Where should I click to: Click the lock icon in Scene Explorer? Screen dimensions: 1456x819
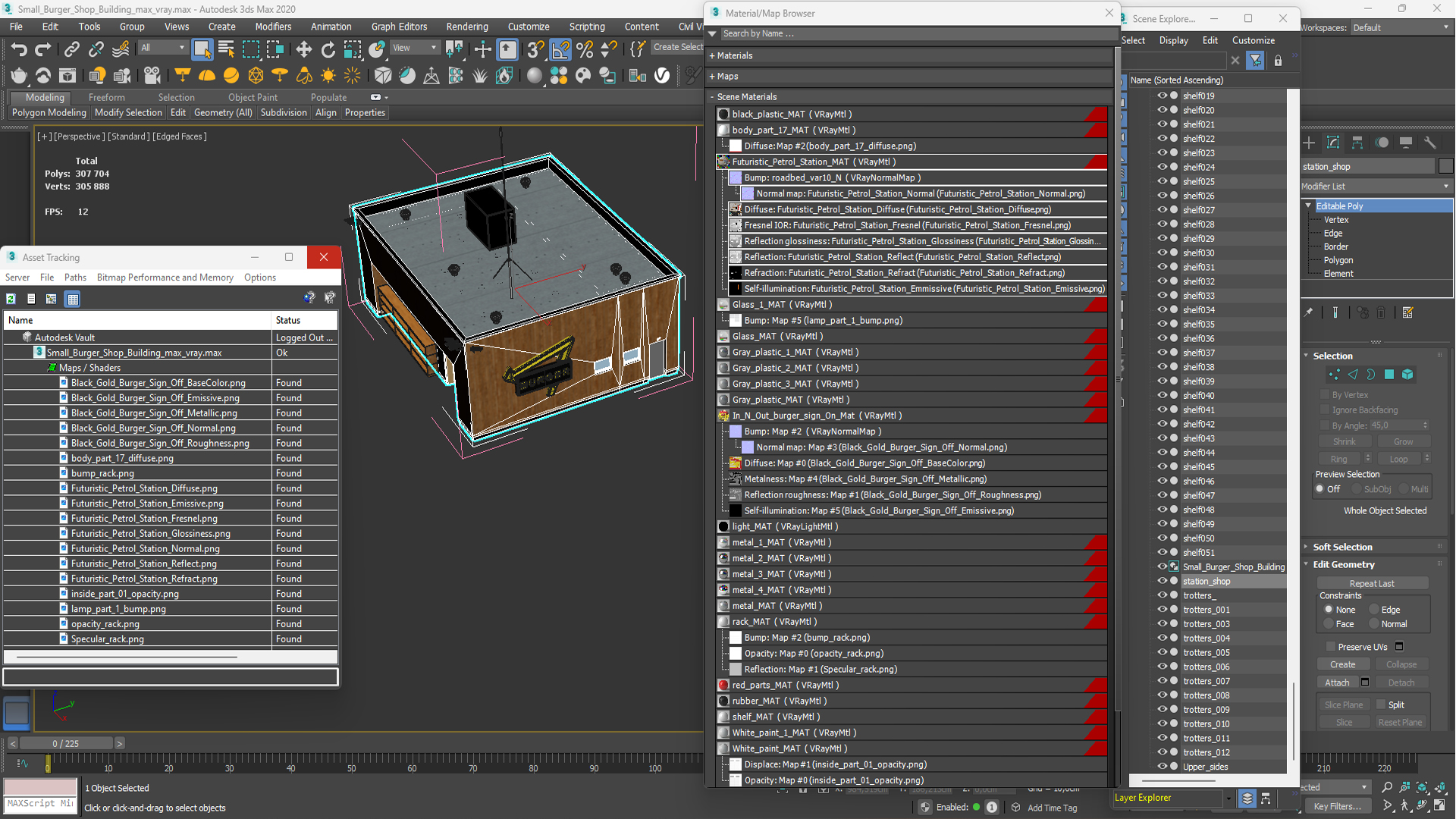pyautogui.click(x=1278, y=61)
